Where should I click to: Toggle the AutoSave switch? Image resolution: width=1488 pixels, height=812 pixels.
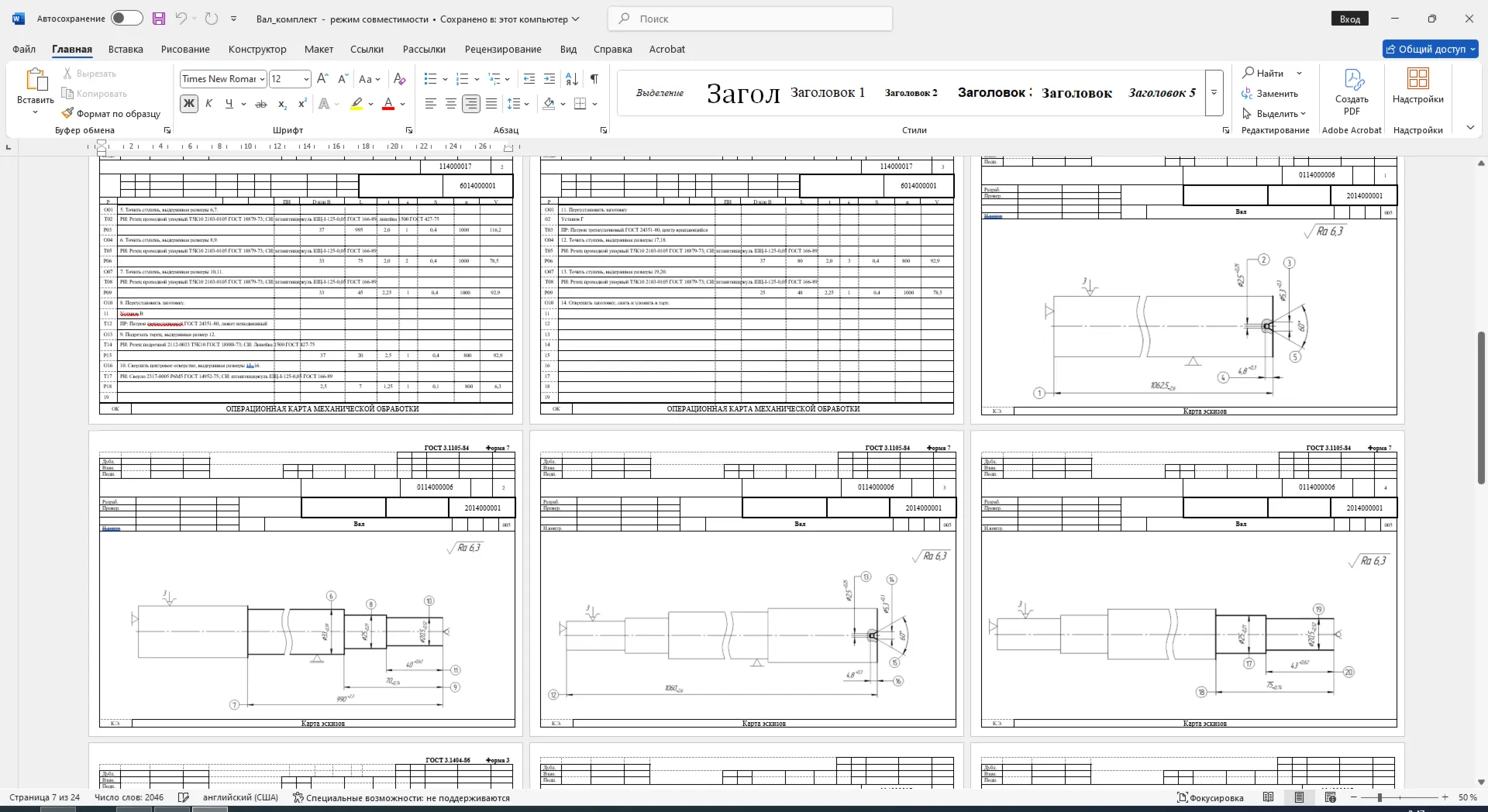click(x=126, y=18)
